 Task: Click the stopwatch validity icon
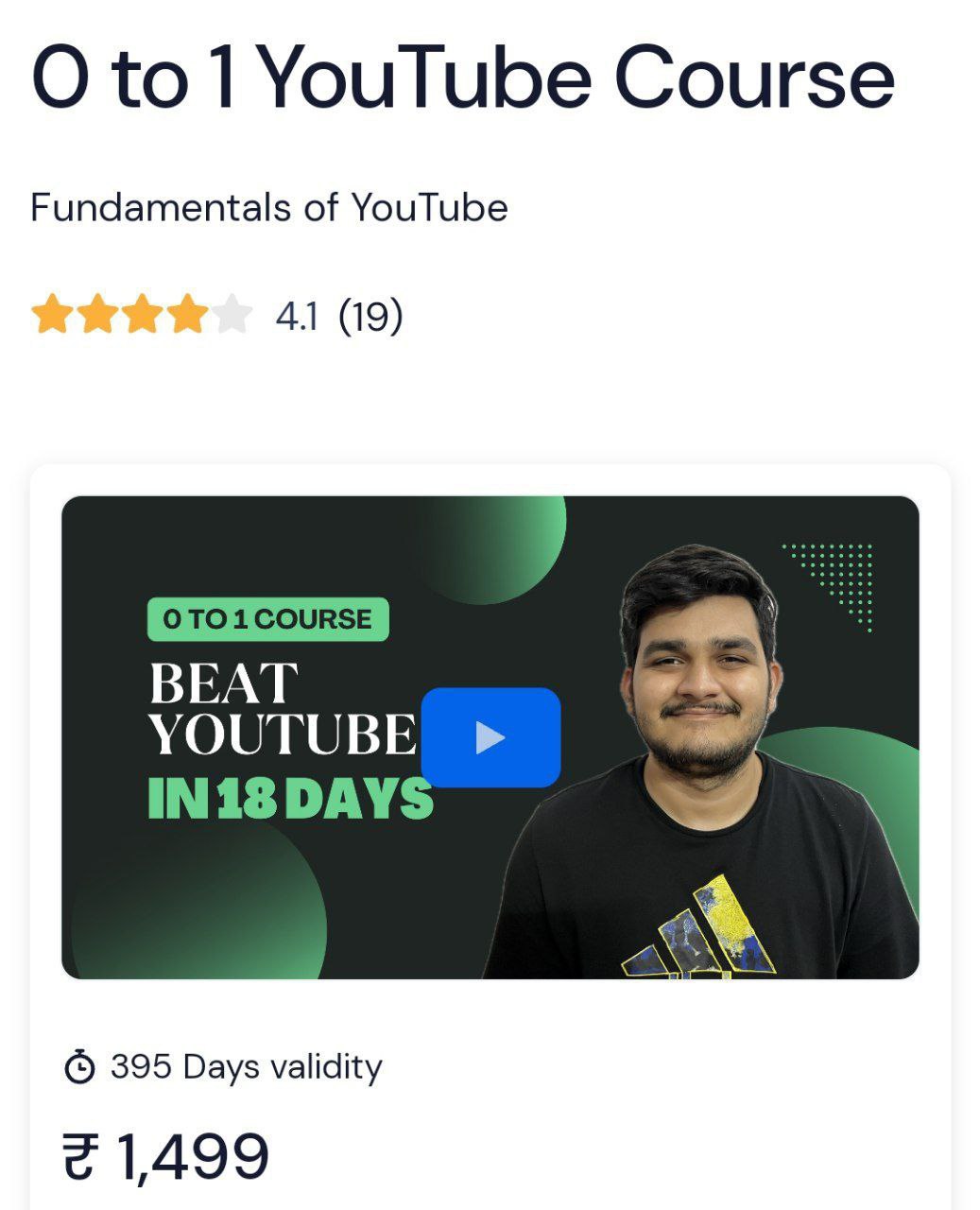coord(79,1067)
